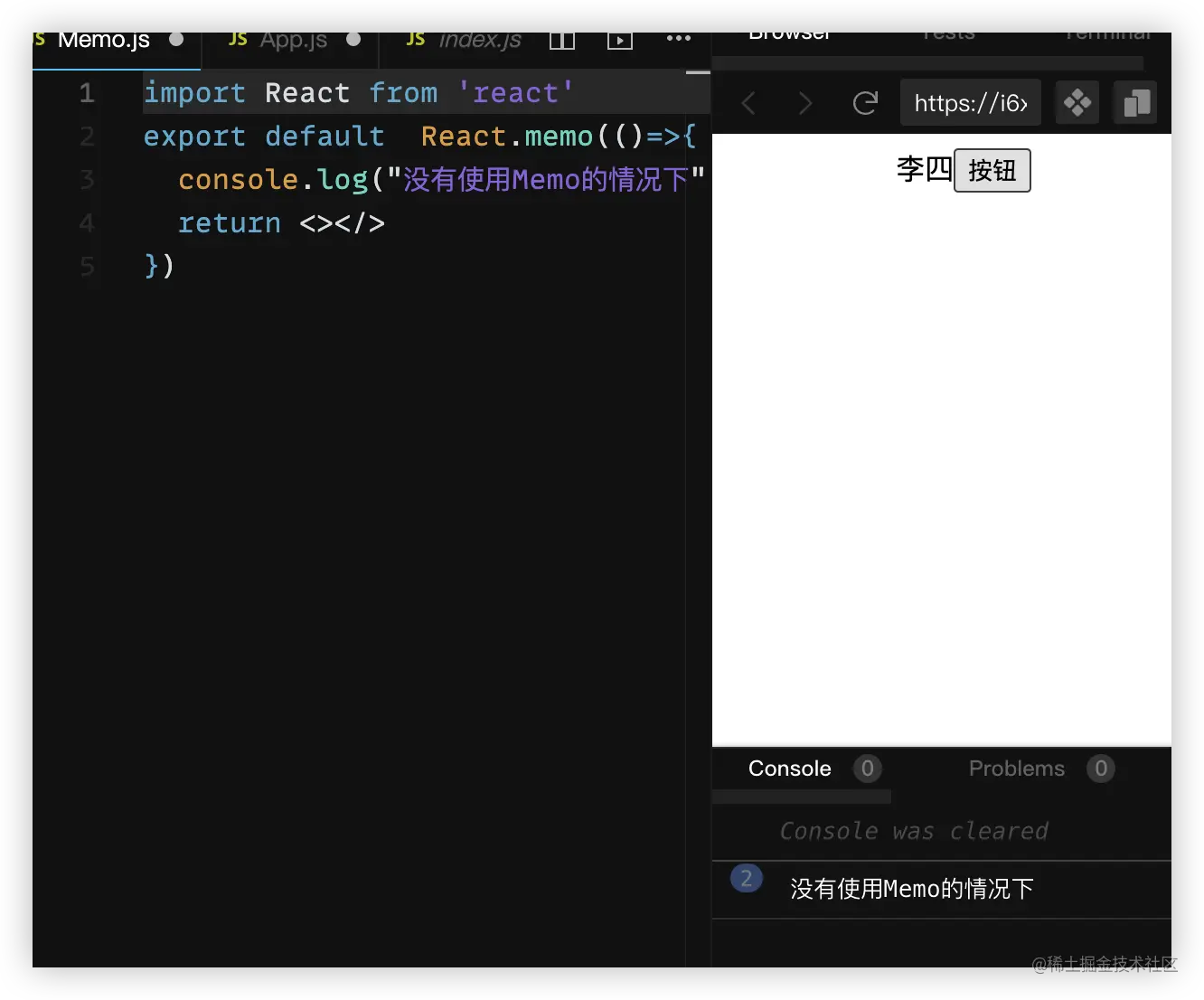The image size is (1204, 1000).
Task: Switch to the Problems tab
Action: pos(1017,769)
